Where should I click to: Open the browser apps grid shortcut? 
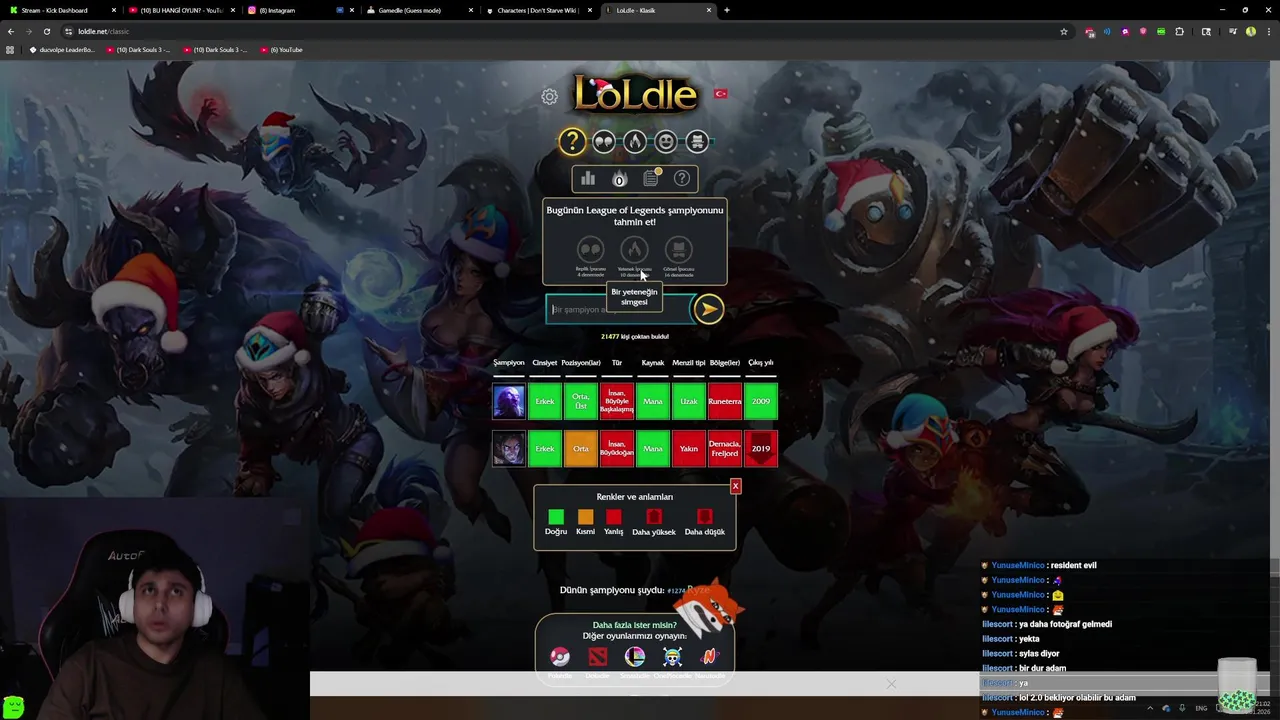pos(10,50)
